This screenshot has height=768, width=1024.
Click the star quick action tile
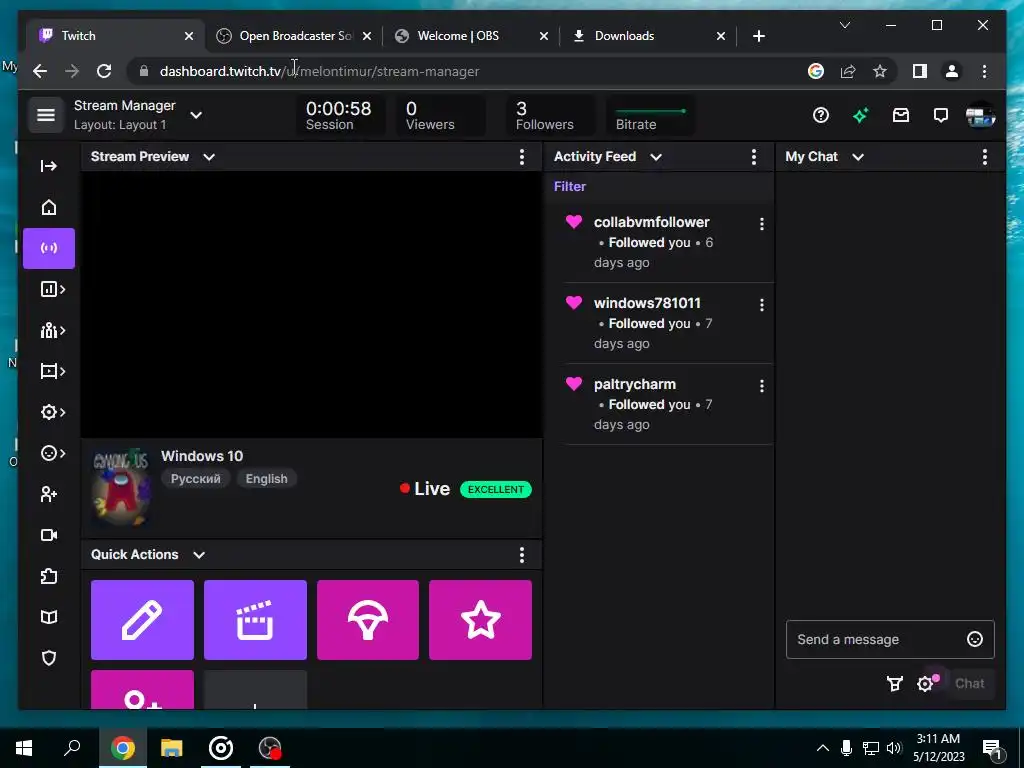click(481, 620)
